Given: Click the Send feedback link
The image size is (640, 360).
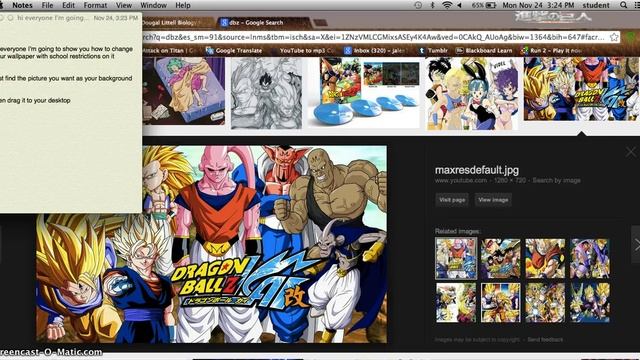Looking at the screenshot, I should (545, 340).
